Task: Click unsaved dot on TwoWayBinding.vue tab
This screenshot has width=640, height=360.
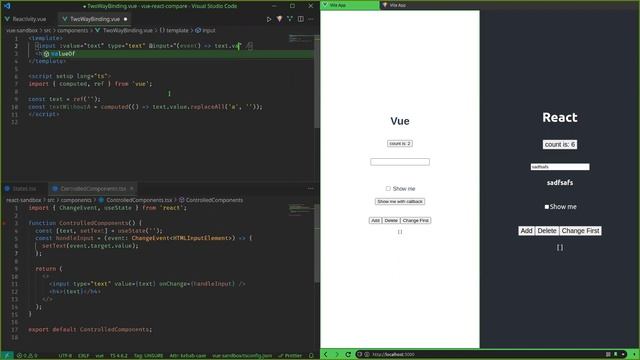Action: click(x=126, y=19)
